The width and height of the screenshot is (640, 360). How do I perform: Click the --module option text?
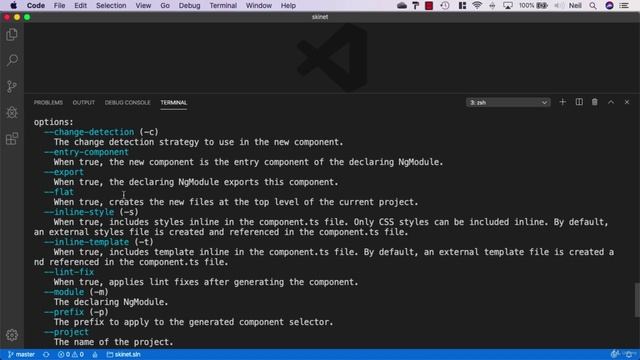[x=64, y=292]
